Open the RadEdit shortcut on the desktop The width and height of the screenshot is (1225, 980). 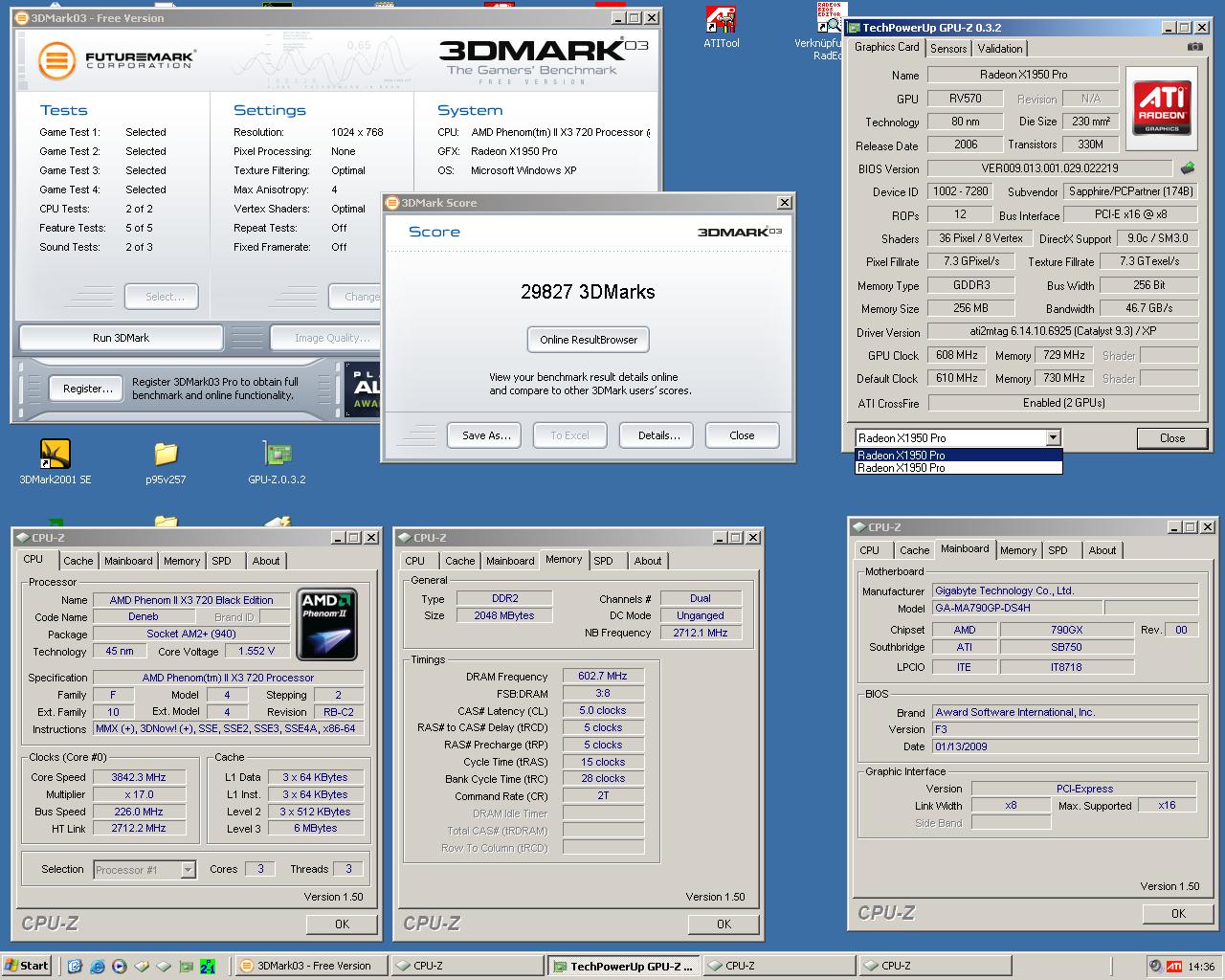coord(831,31)
